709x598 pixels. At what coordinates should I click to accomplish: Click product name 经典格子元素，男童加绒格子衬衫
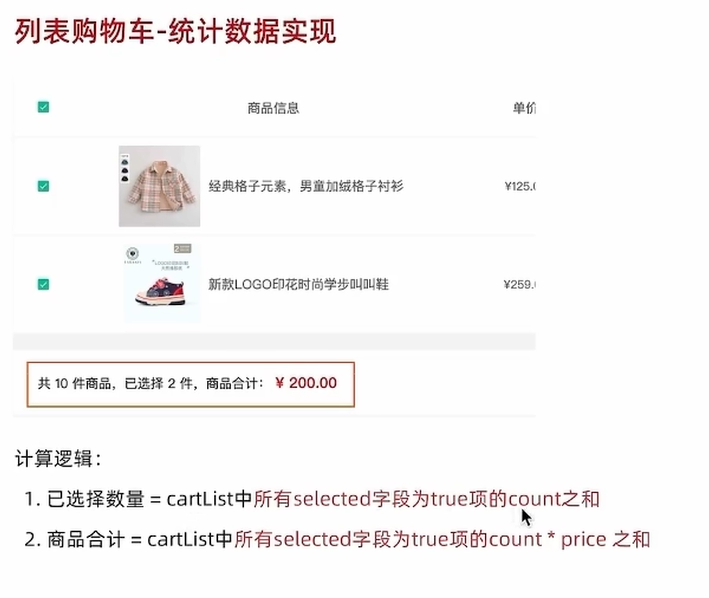pos(306,186)
